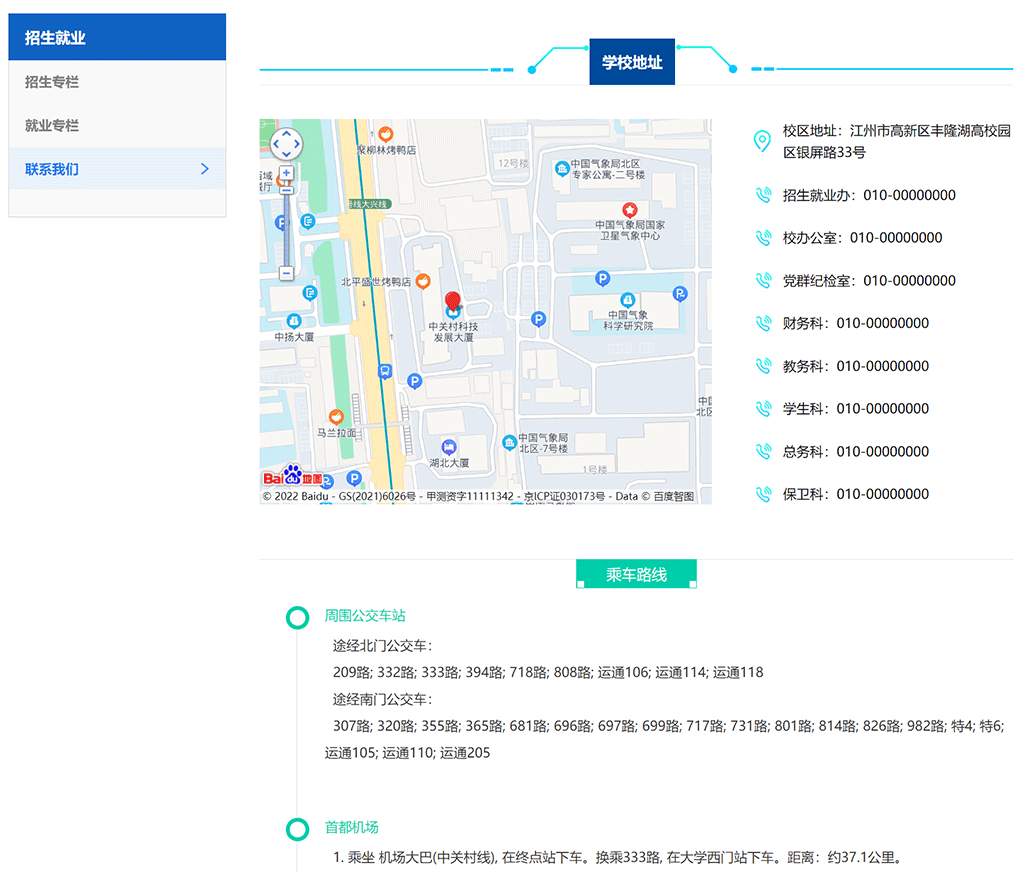Click the 北平盛世烤鸭店 restaurant icon
The height and width of the screenshot is (872, 1024).
coord(423,282)
